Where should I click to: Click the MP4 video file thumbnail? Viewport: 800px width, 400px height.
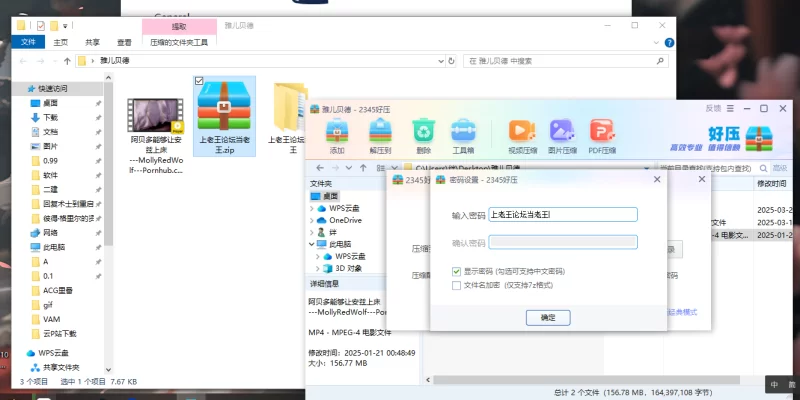155,115
